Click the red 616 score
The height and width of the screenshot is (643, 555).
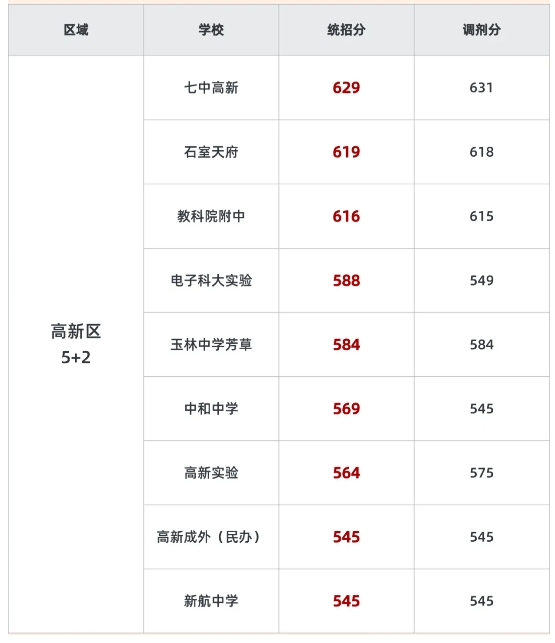(346, 216)
